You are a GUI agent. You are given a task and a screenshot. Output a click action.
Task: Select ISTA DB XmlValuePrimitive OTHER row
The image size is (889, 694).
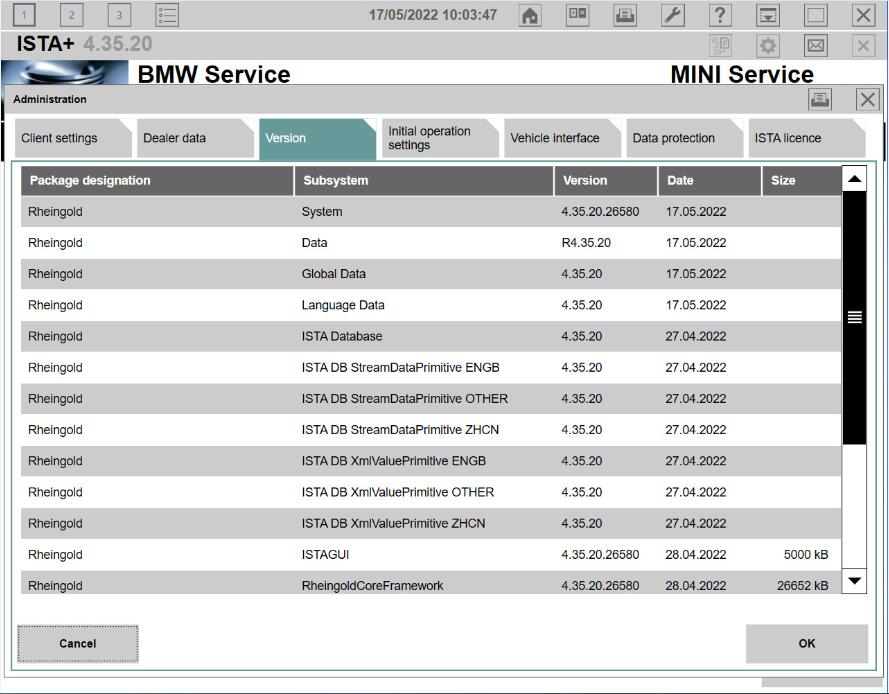pos(431,492)
